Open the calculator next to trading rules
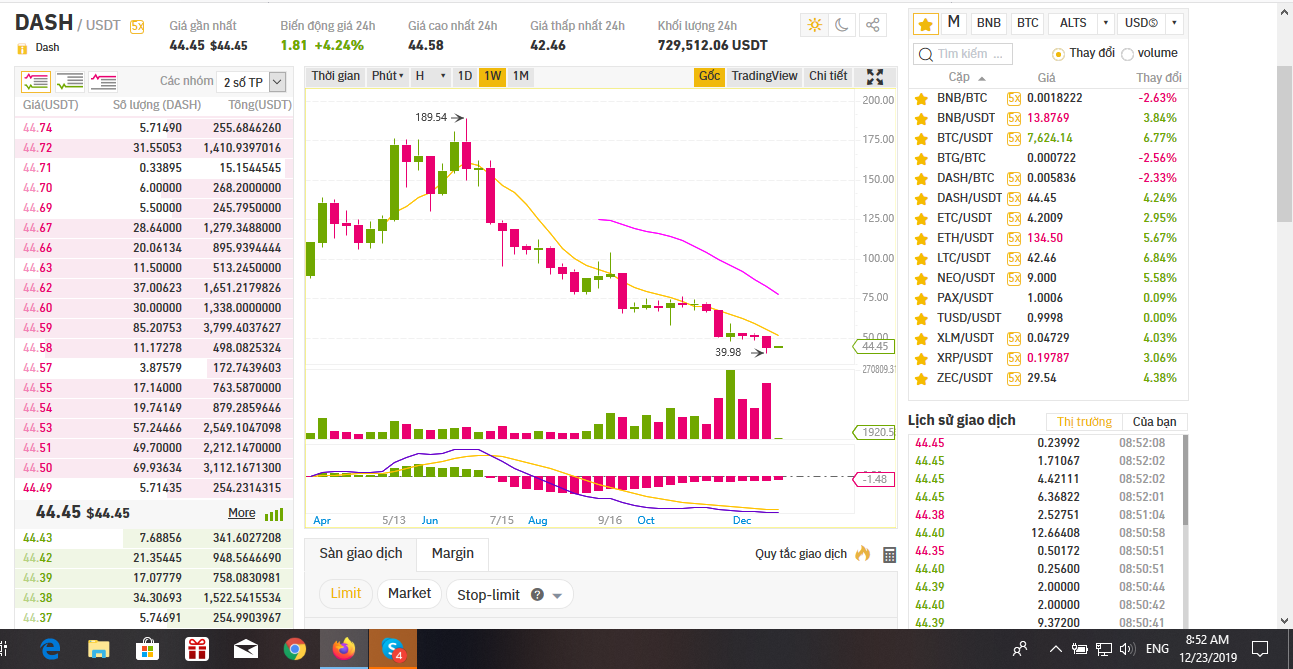The height and width of the screenshot is (669, 1293). [890, 554]
